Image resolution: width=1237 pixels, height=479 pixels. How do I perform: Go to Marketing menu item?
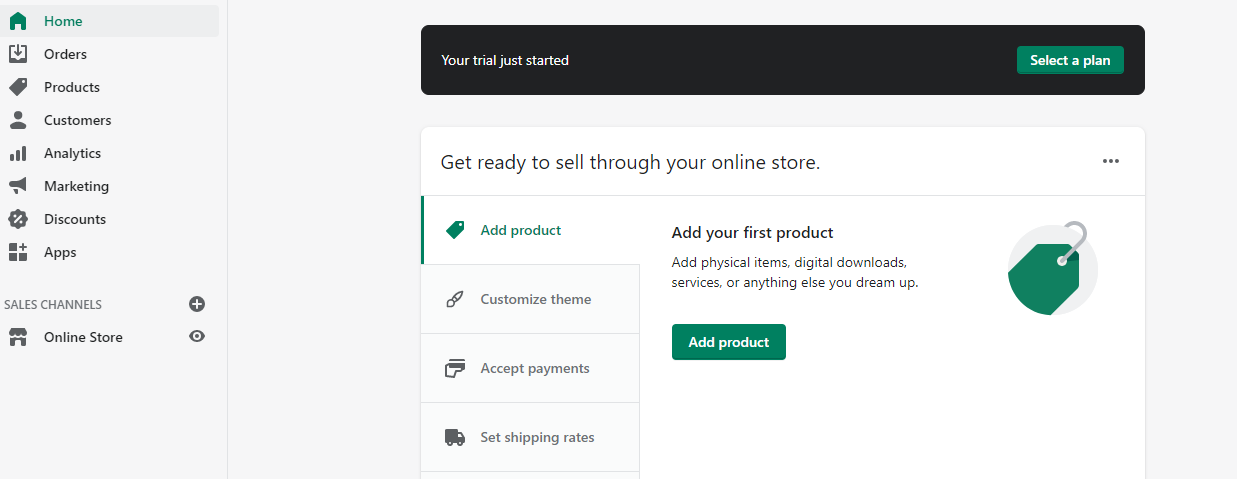coord(76,186)
